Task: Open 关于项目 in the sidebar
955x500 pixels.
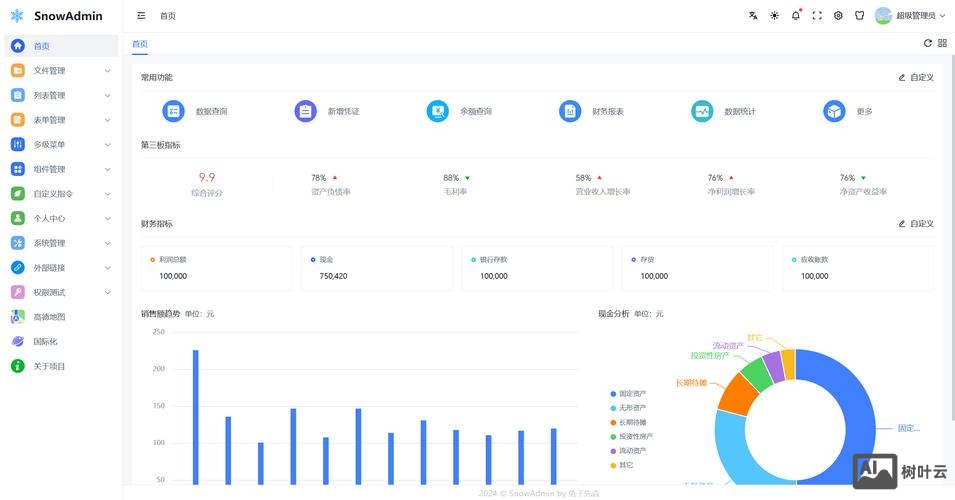Action: pos(62,366)
